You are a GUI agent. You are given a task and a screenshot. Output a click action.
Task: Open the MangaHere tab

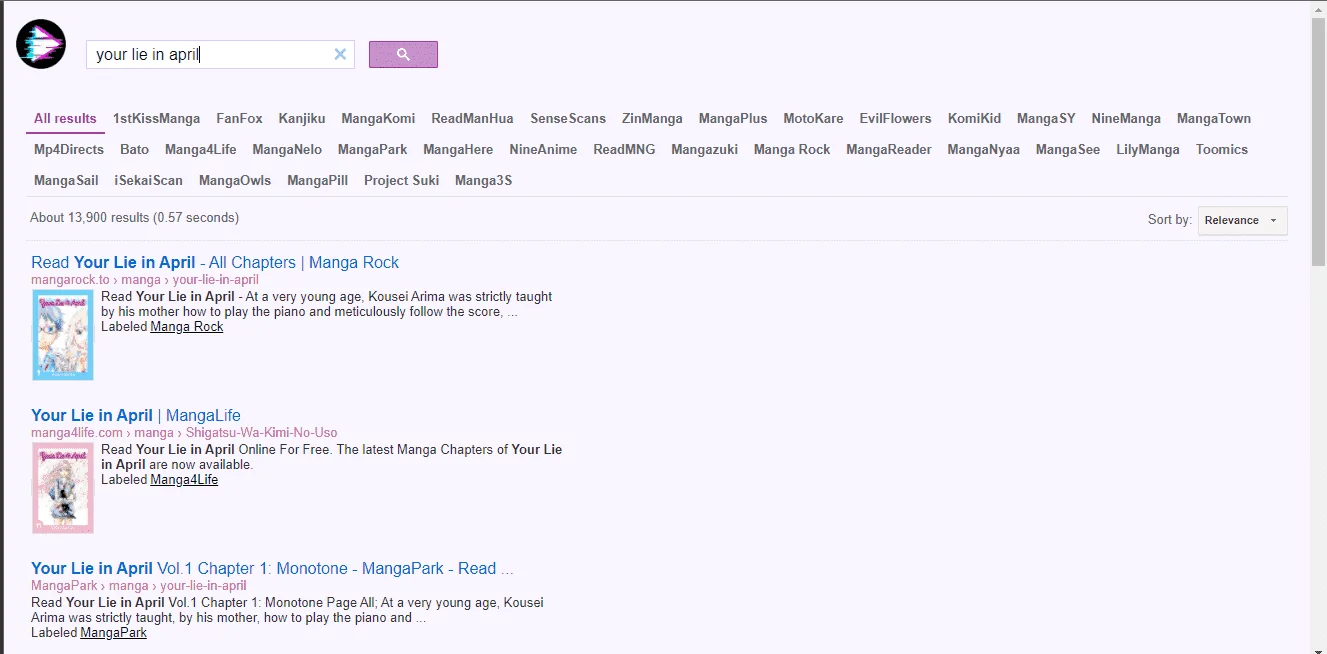tap(458, 149)
